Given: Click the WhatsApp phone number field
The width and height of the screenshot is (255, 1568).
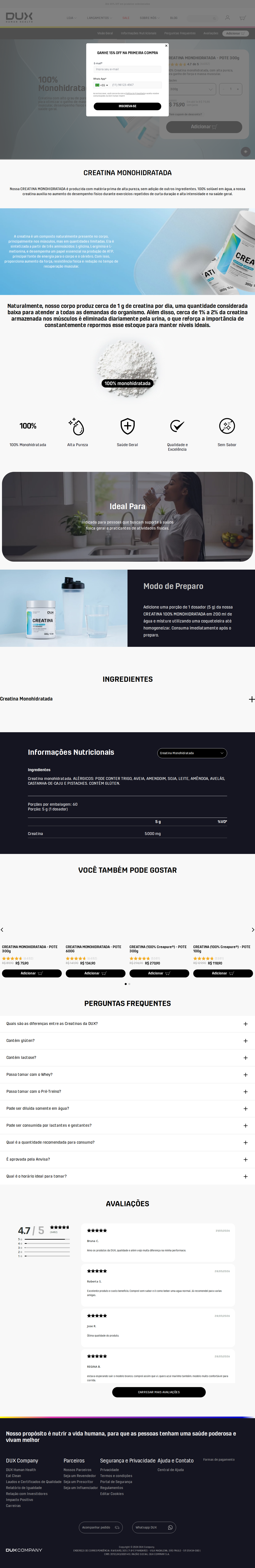Looking at the screenshot, I should click(x=135, y=85).
